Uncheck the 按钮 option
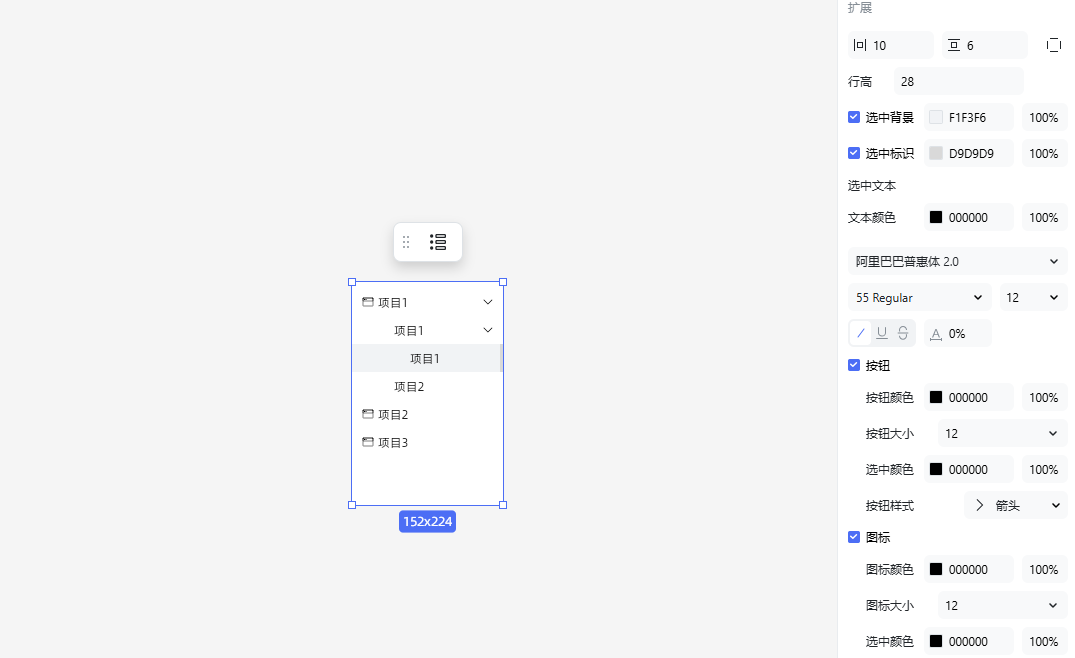 853,365
